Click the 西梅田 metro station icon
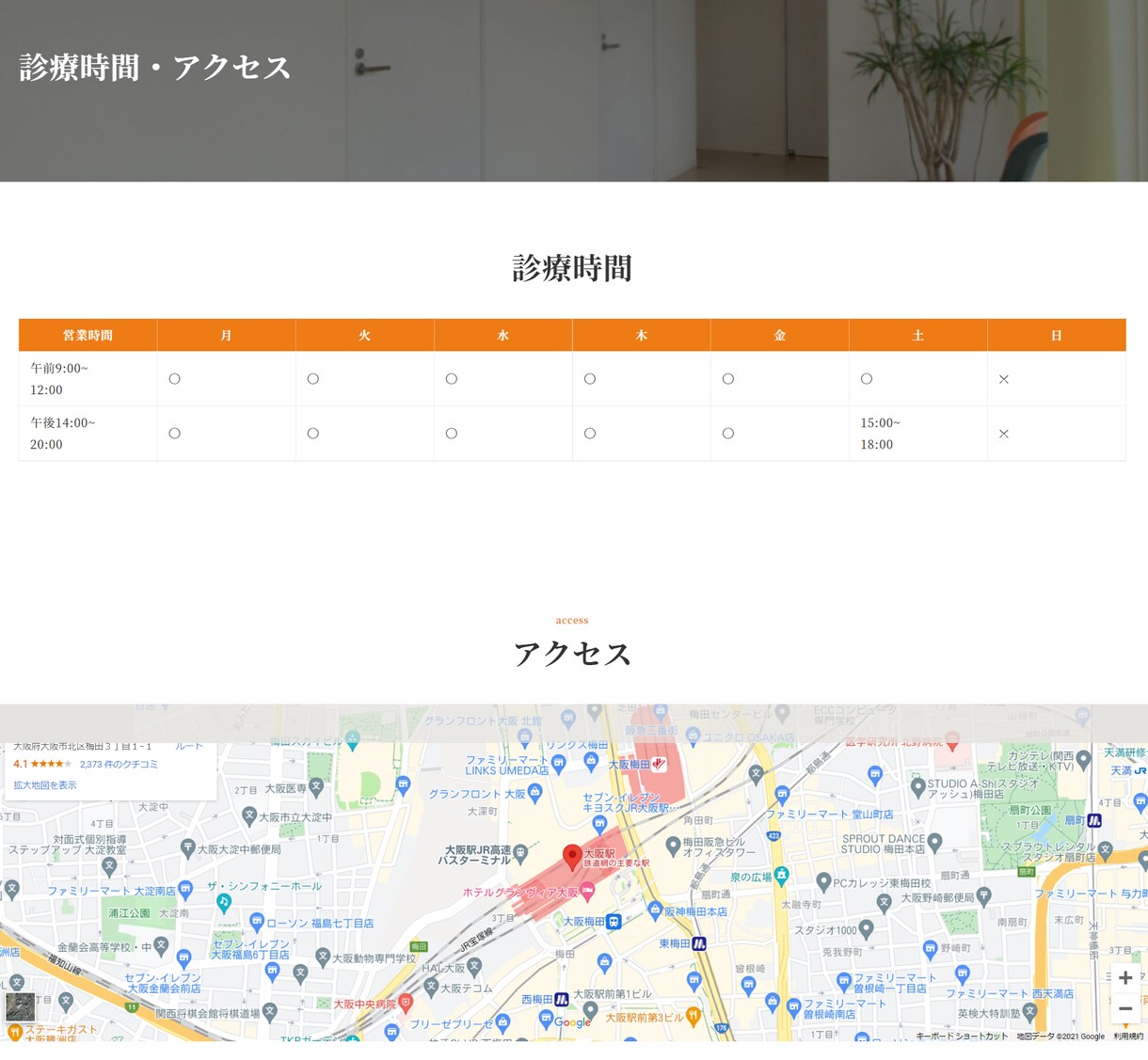This screenshot has height=1060, width=1148. (x=562, y=999)
